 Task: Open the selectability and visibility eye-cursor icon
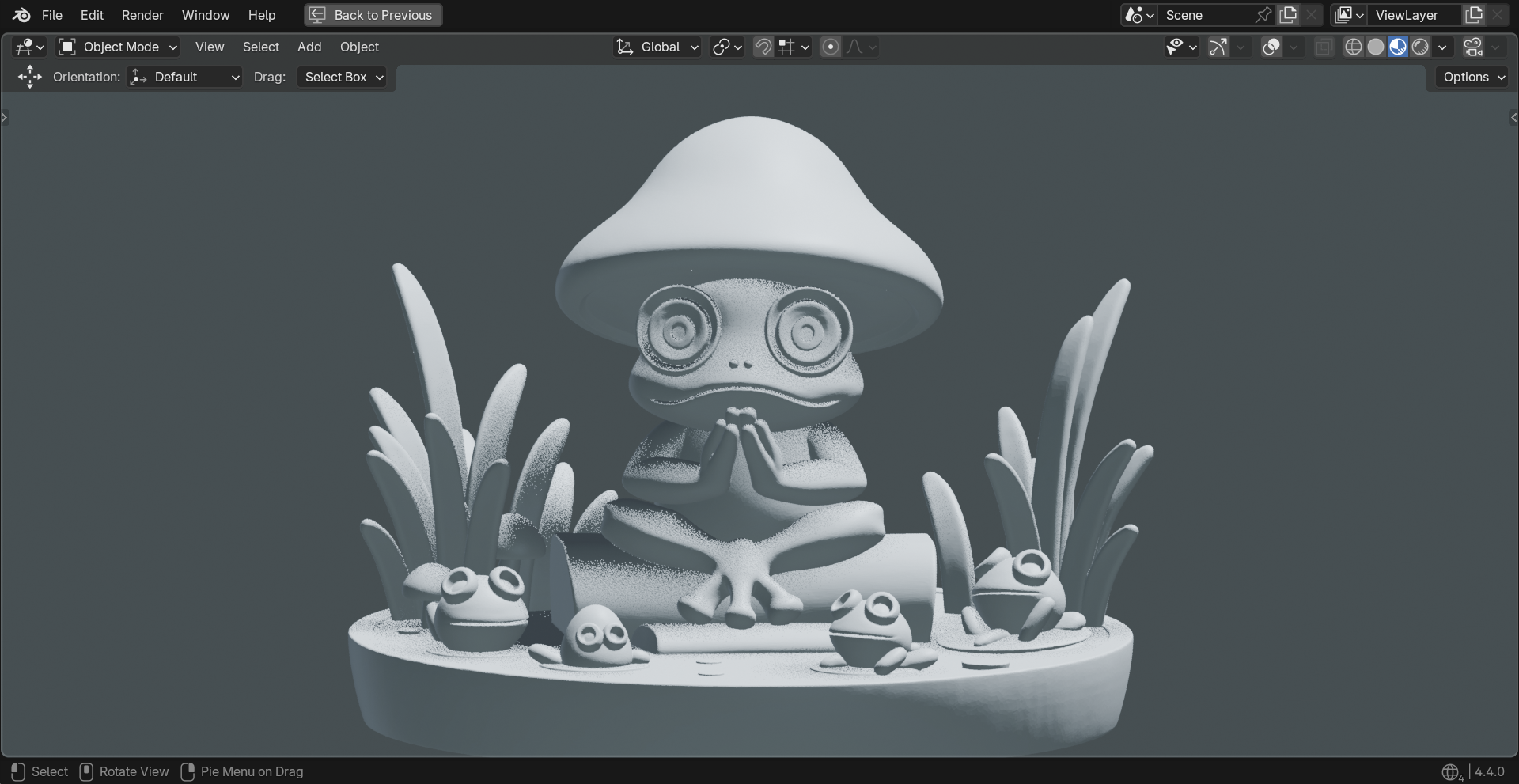click(x=1181, y=47)
